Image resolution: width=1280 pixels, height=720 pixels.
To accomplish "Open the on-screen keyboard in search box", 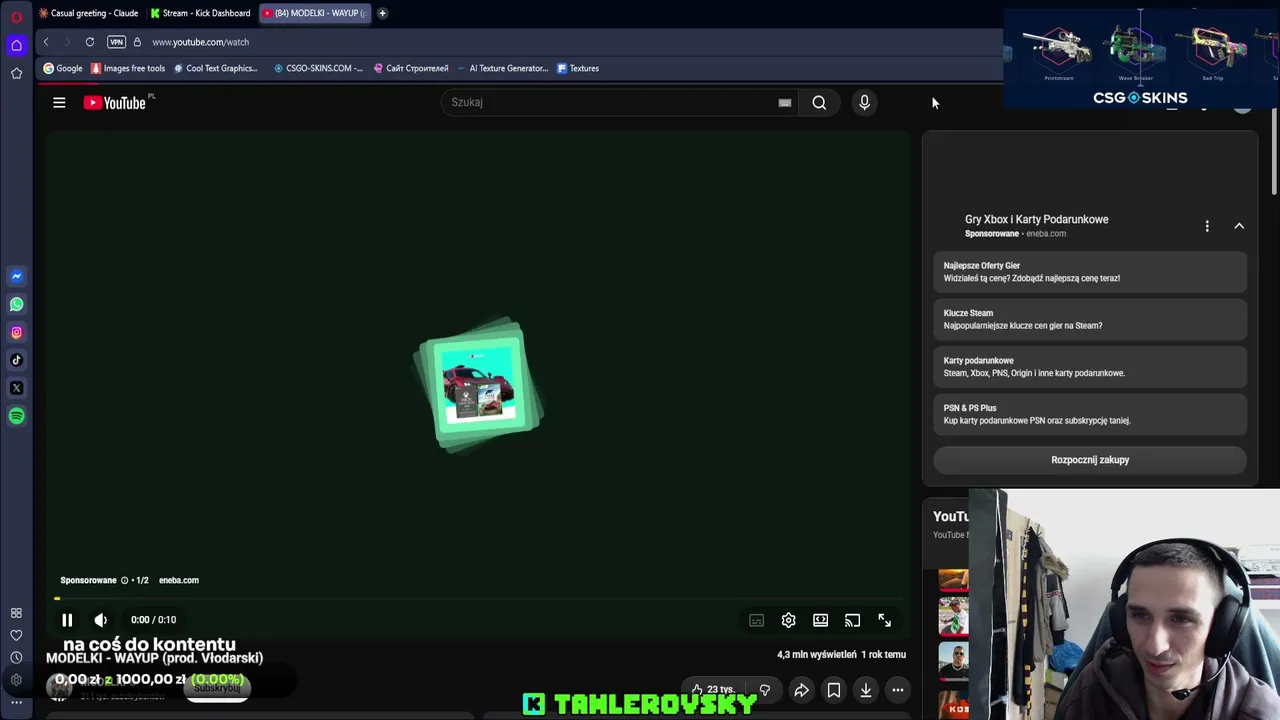I will coord(785,102).
